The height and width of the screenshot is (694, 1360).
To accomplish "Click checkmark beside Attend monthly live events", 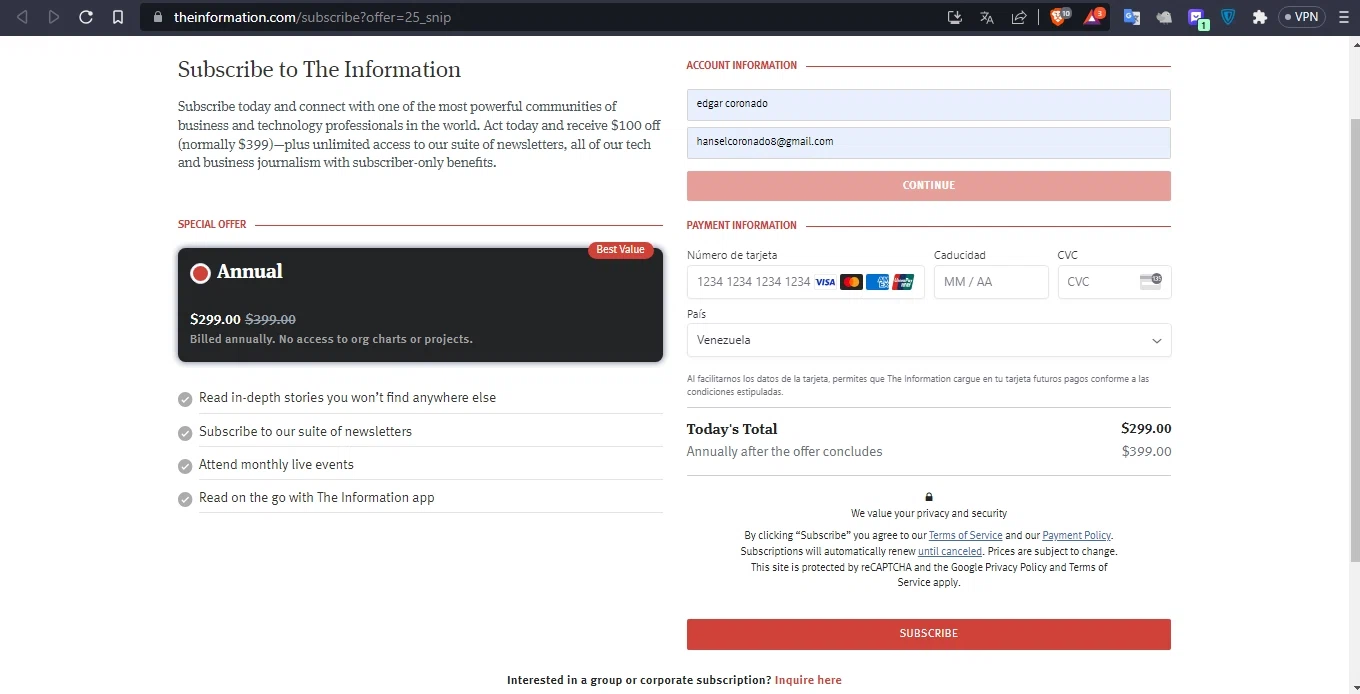I will click(185, 466).
